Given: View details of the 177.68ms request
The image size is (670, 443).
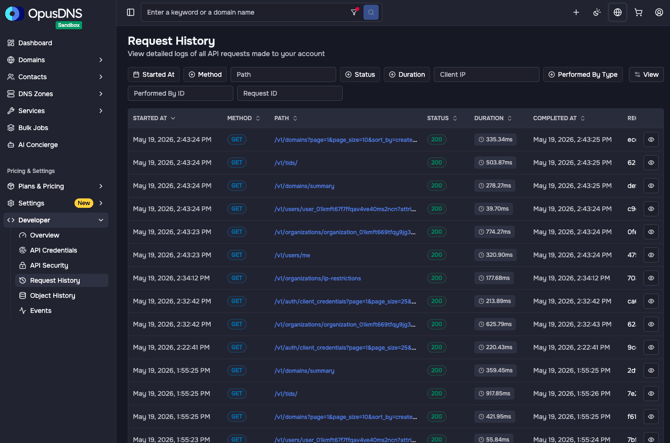Looking at the screenshot, I should click(x=651, y=278).
